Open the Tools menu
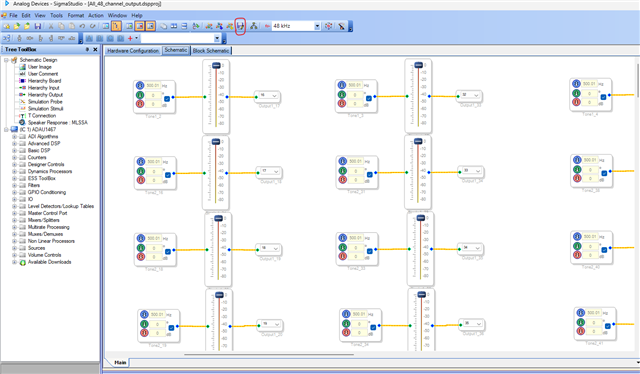 (56, 16)
